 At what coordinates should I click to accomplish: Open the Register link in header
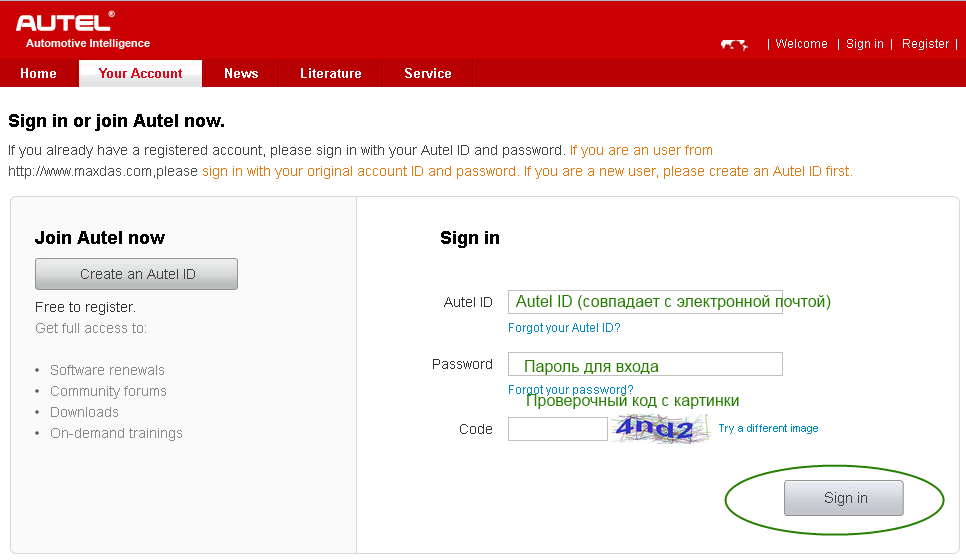click(x=925, y=44)
